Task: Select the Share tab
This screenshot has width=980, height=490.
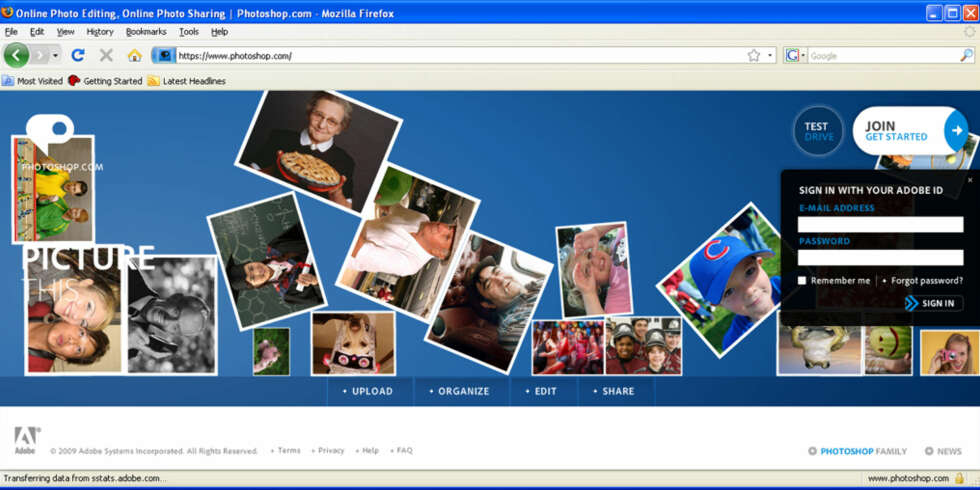Action: click(614, 391)
